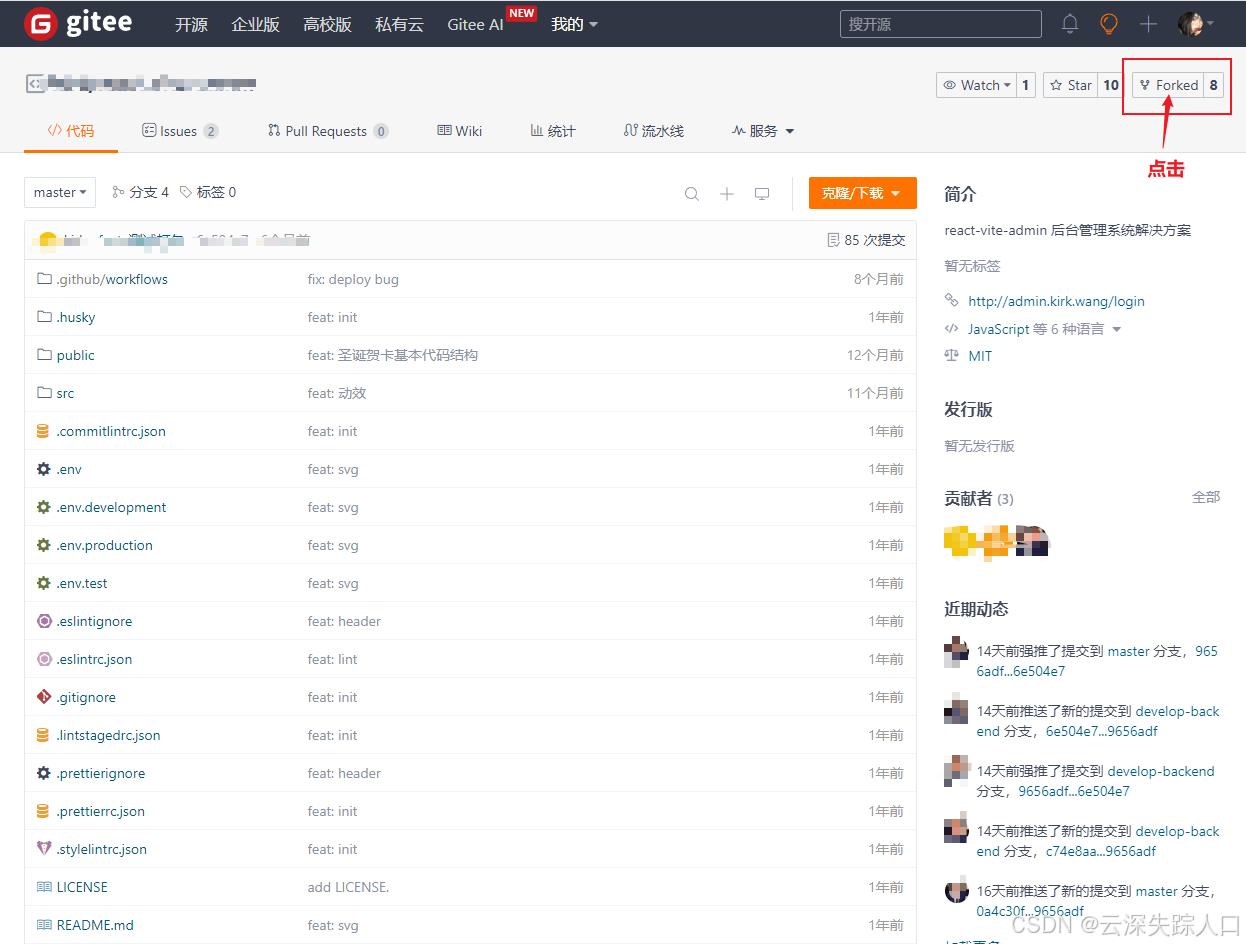Viewport: 1246px width, 944px height.
Task: Open the Web IDE monitor icon
Action: (762, 194)
